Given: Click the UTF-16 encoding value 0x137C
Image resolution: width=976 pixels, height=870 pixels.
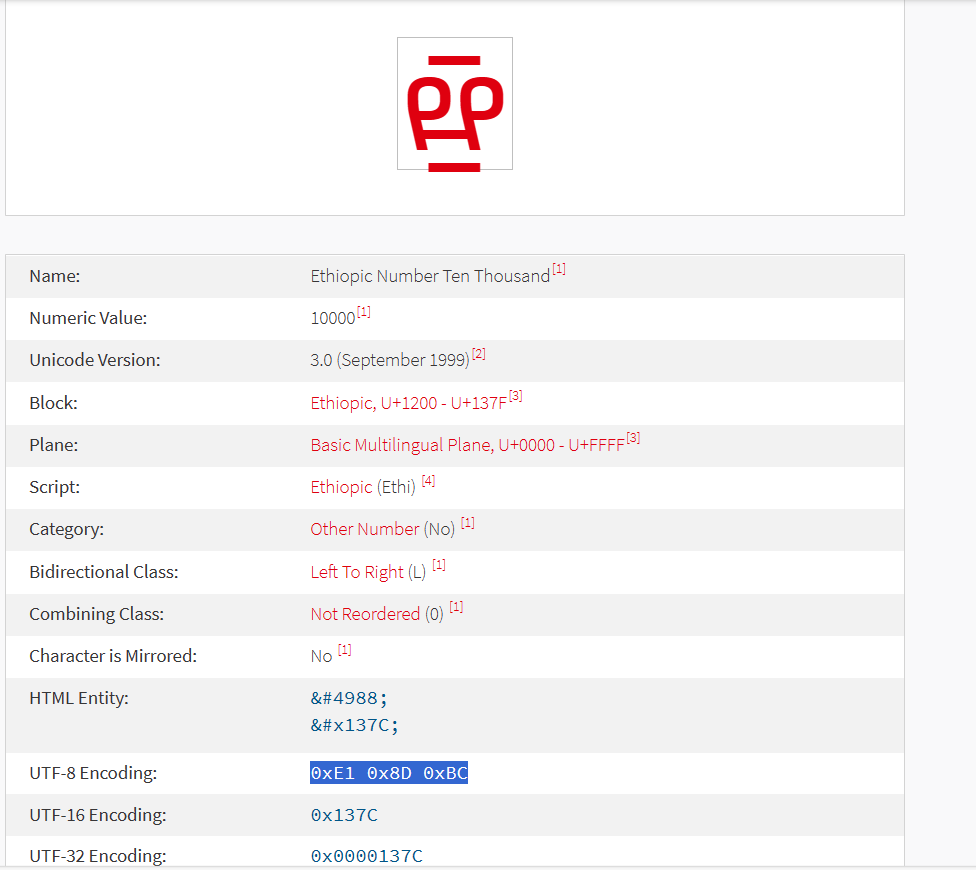Looking at the screenshot, I should [x=344, y=815].
